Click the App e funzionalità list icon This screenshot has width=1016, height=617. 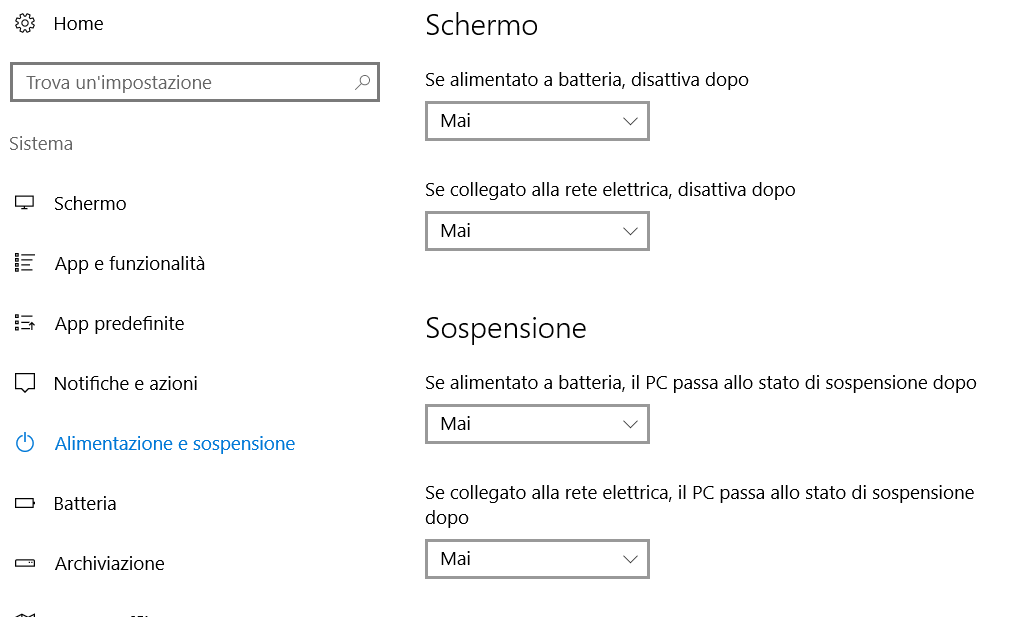25,262
